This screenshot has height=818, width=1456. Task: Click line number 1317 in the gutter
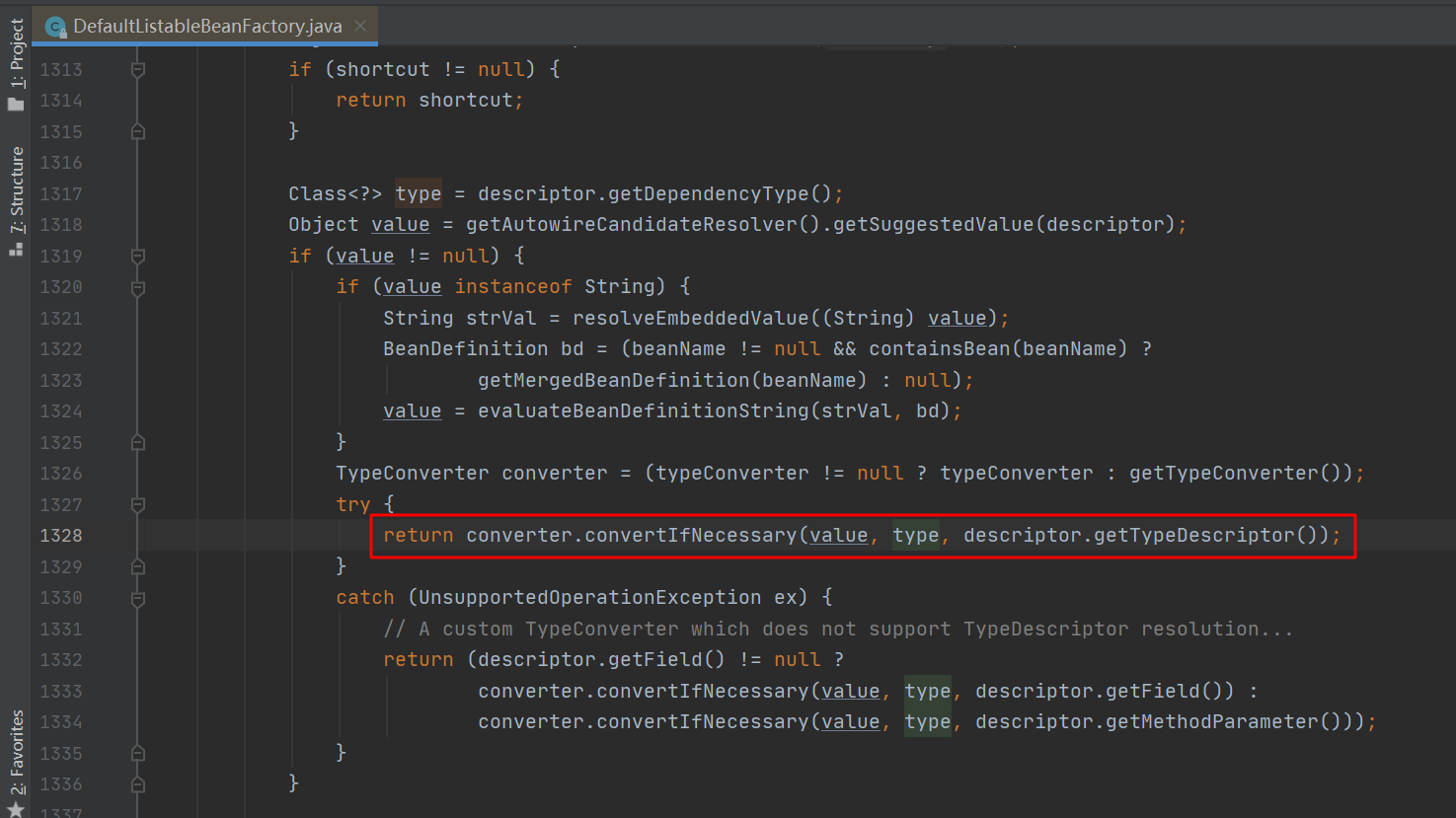pos(61,193)
